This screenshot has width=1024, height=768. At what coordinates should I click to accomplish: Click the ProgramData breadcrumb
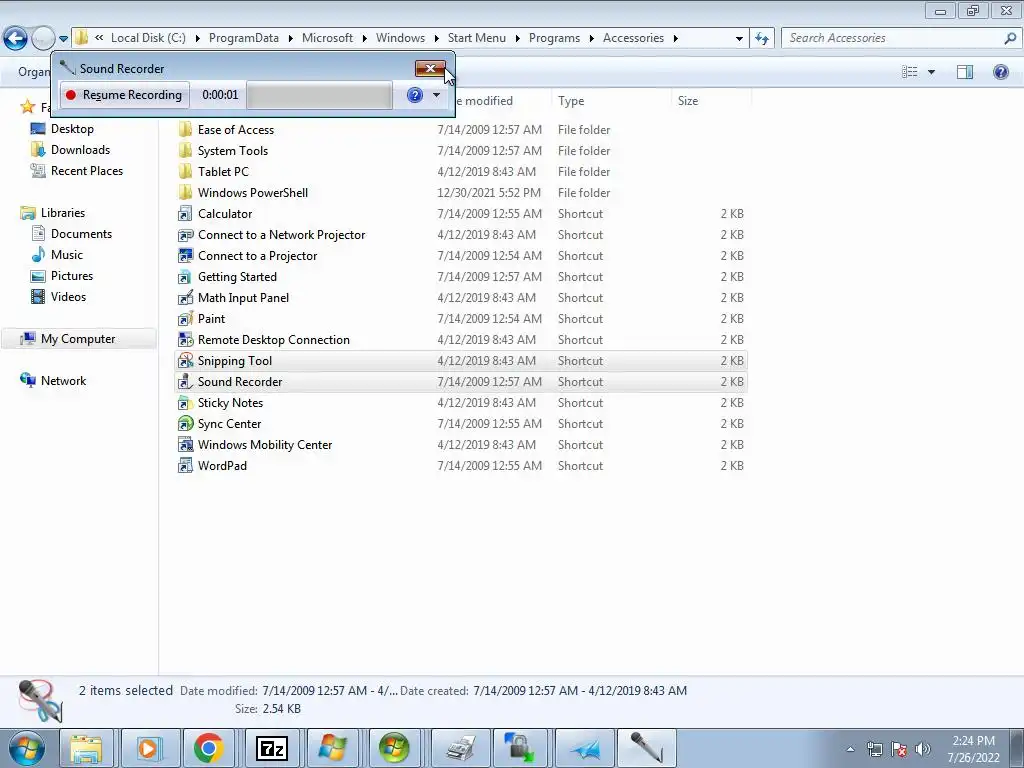point(244,38)
